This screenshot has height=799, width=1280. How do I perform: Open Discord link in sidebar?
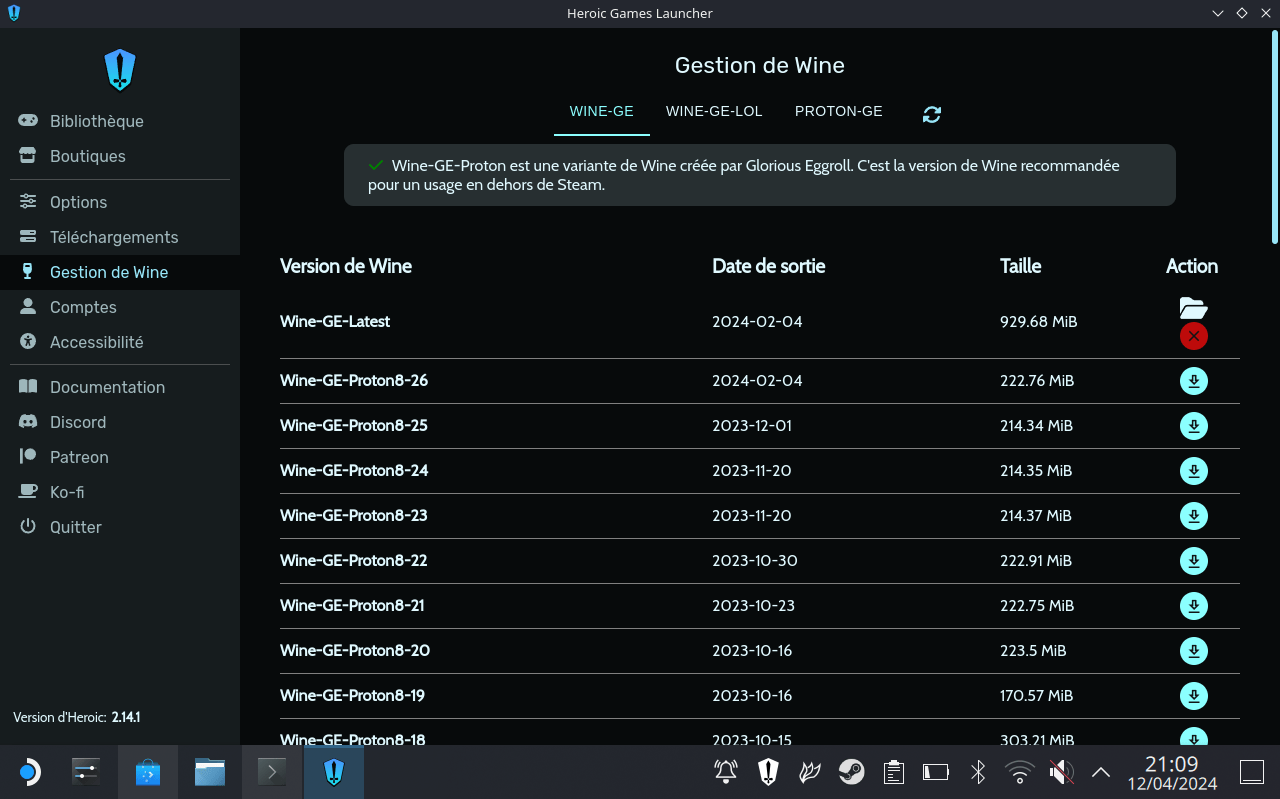click(x=120, y=422)
